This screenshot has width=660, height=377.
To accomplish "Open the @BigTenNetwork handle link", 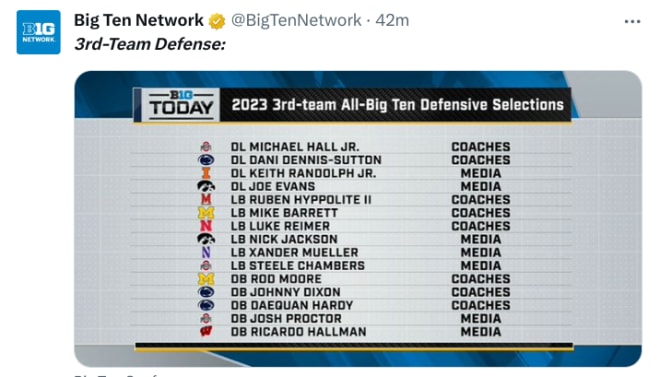I will click(x=296, y=20).
